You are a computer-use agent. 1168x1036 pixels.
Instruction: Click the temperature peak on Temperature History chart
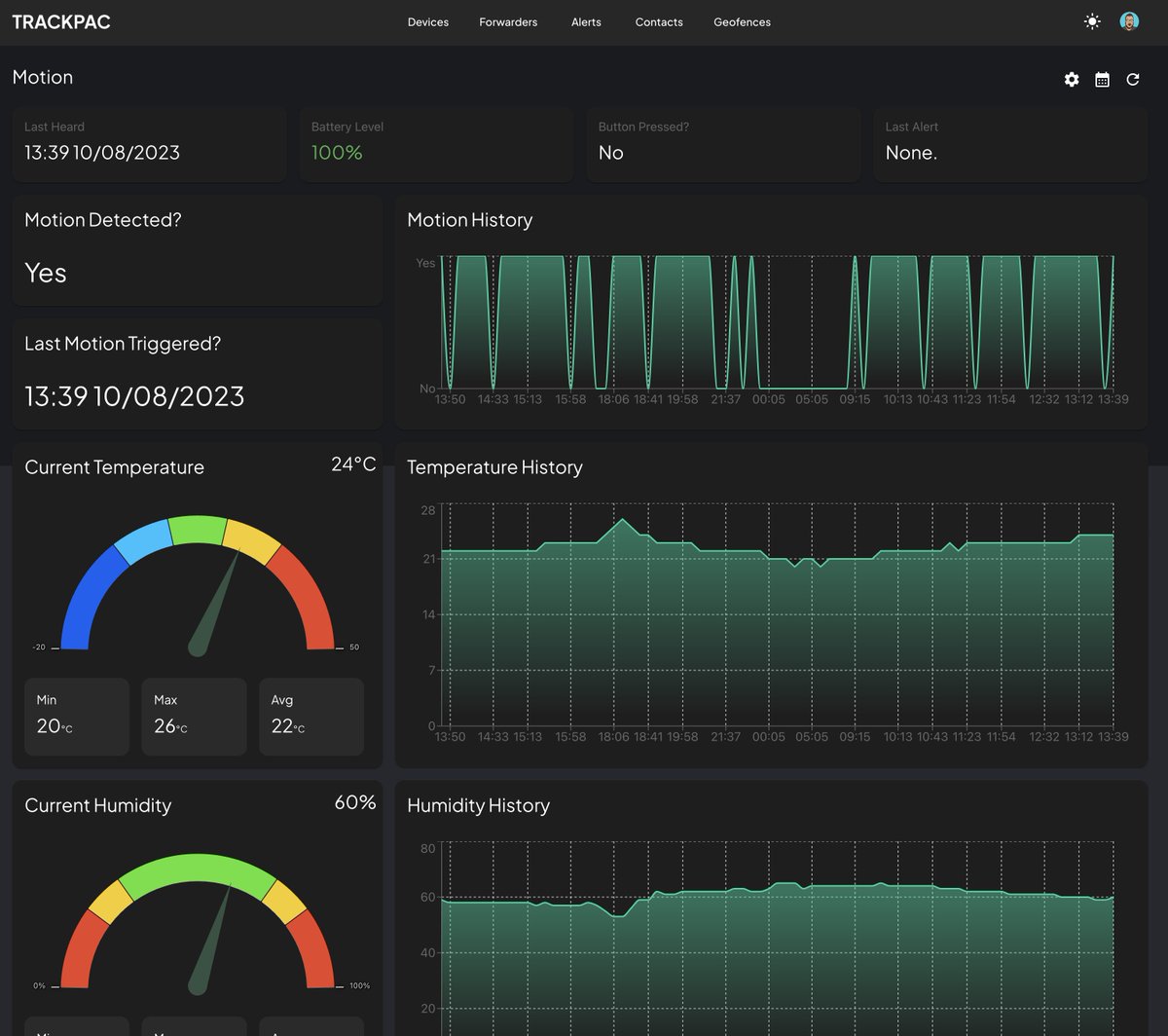[621, 520]
